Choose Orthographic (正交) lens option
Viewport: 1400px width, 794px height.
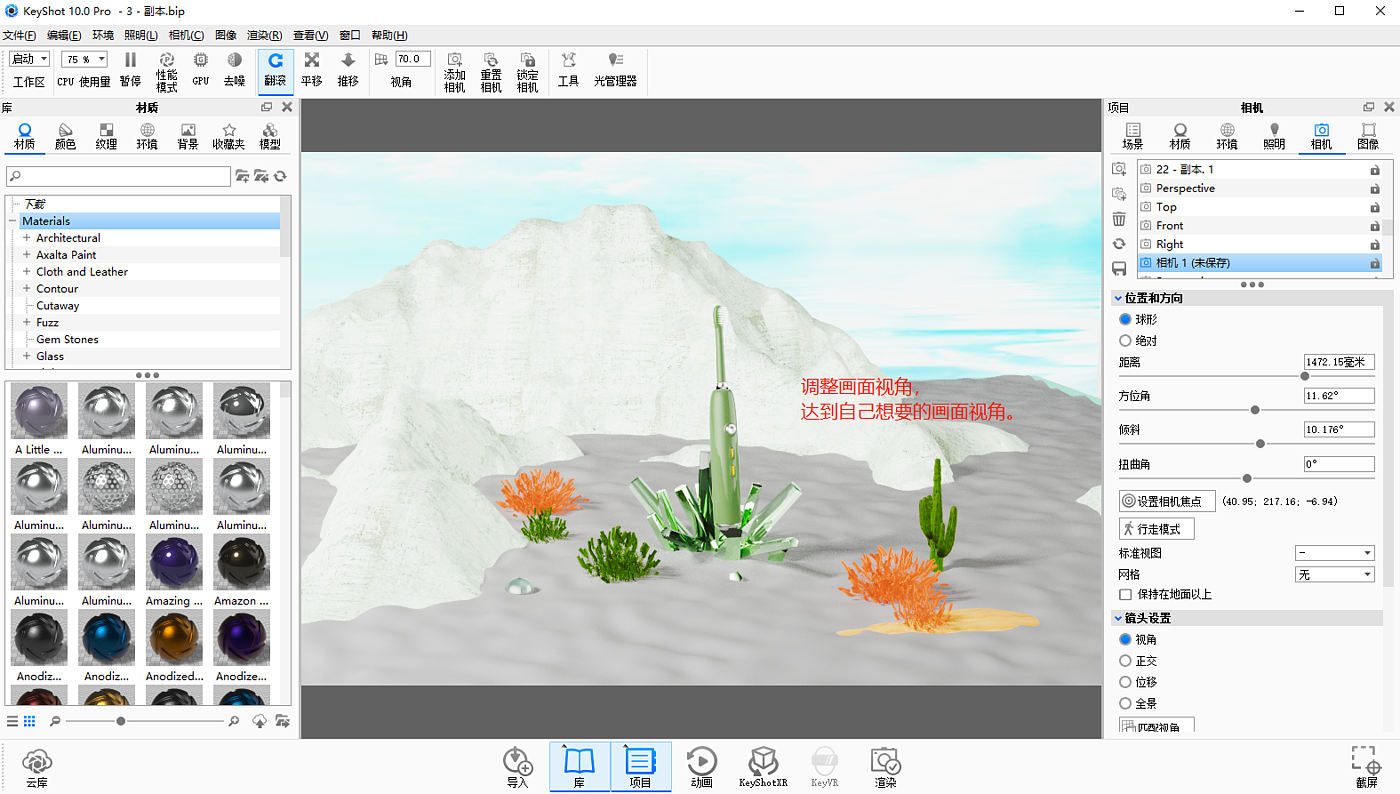[x=1126, y=661]
